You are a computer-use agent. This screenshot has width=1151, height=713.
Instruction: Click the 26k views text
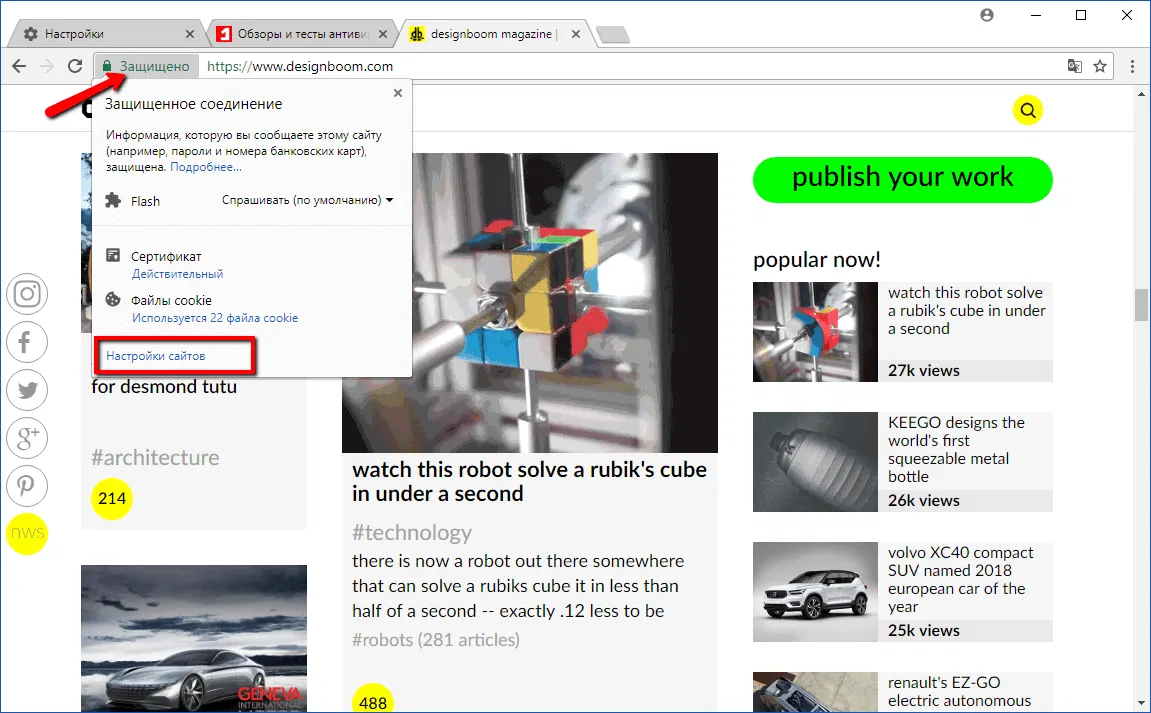(x=923, y=501)
